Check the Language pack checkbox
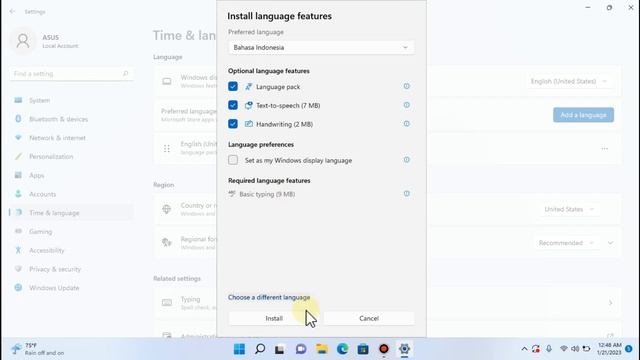This screenshot has height=360, width=640. coord(233,87)
